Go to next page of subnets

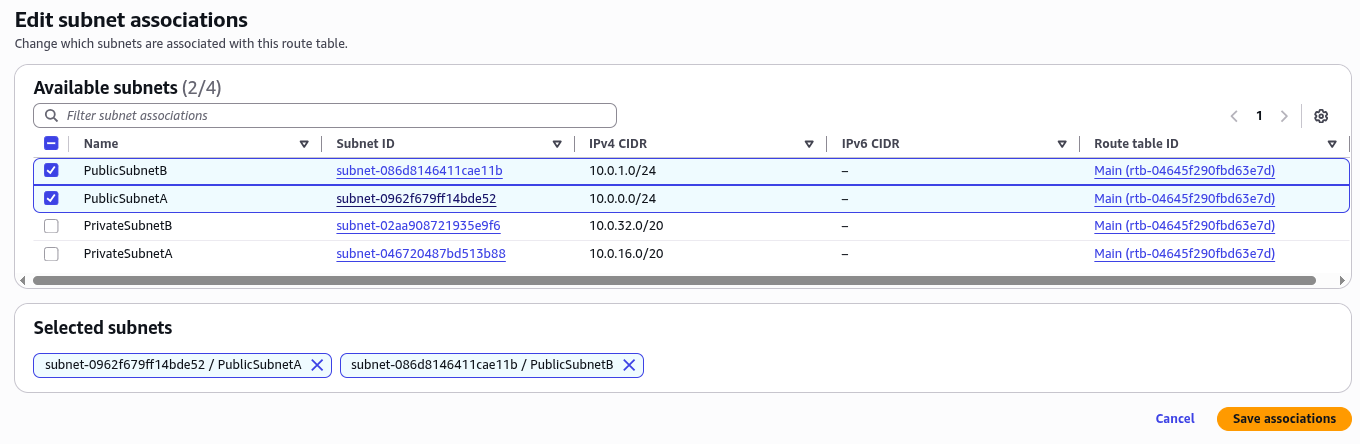click(1284, 116)
